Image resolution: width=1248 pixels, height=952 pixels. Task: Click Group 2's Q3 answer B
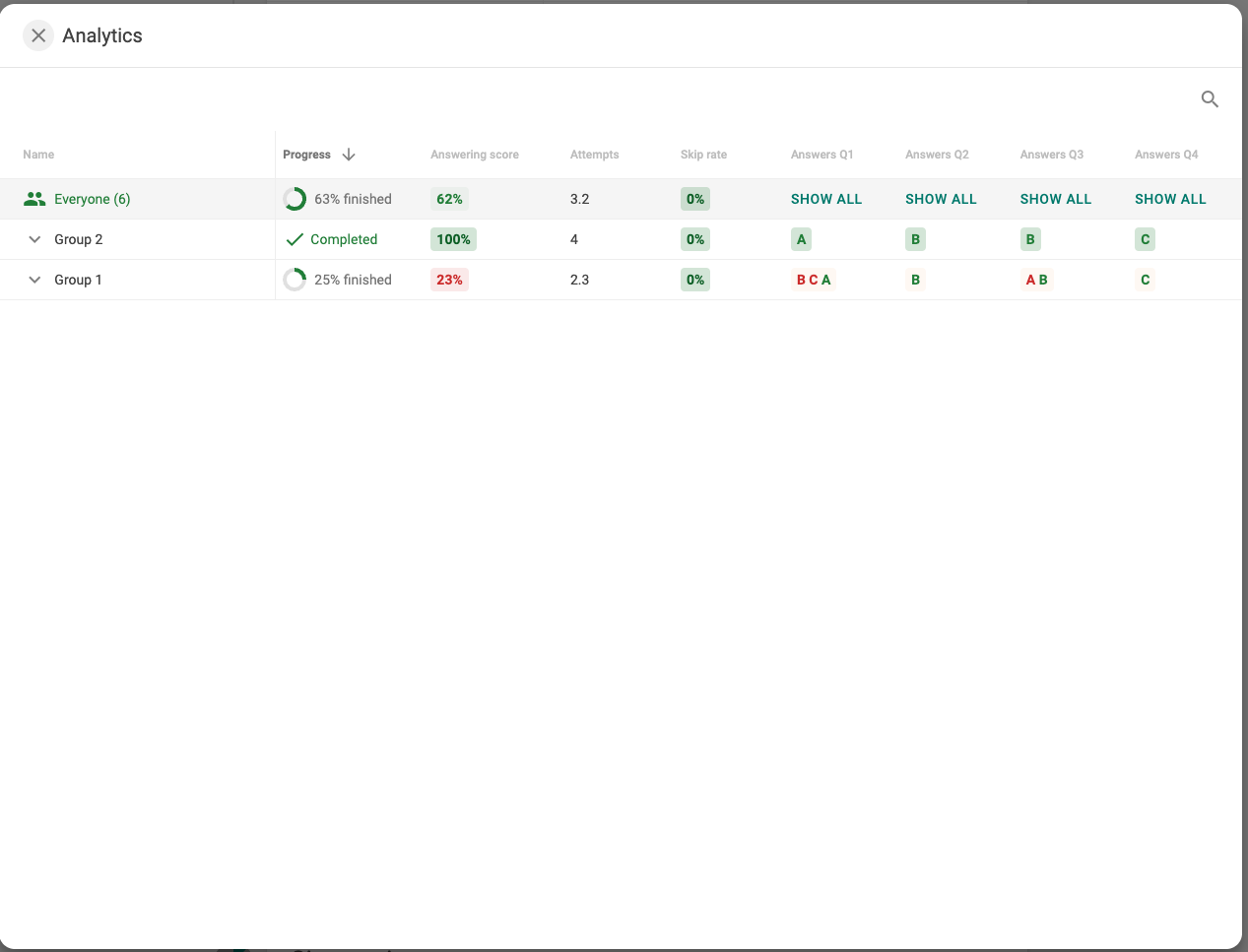[1030, 239]
